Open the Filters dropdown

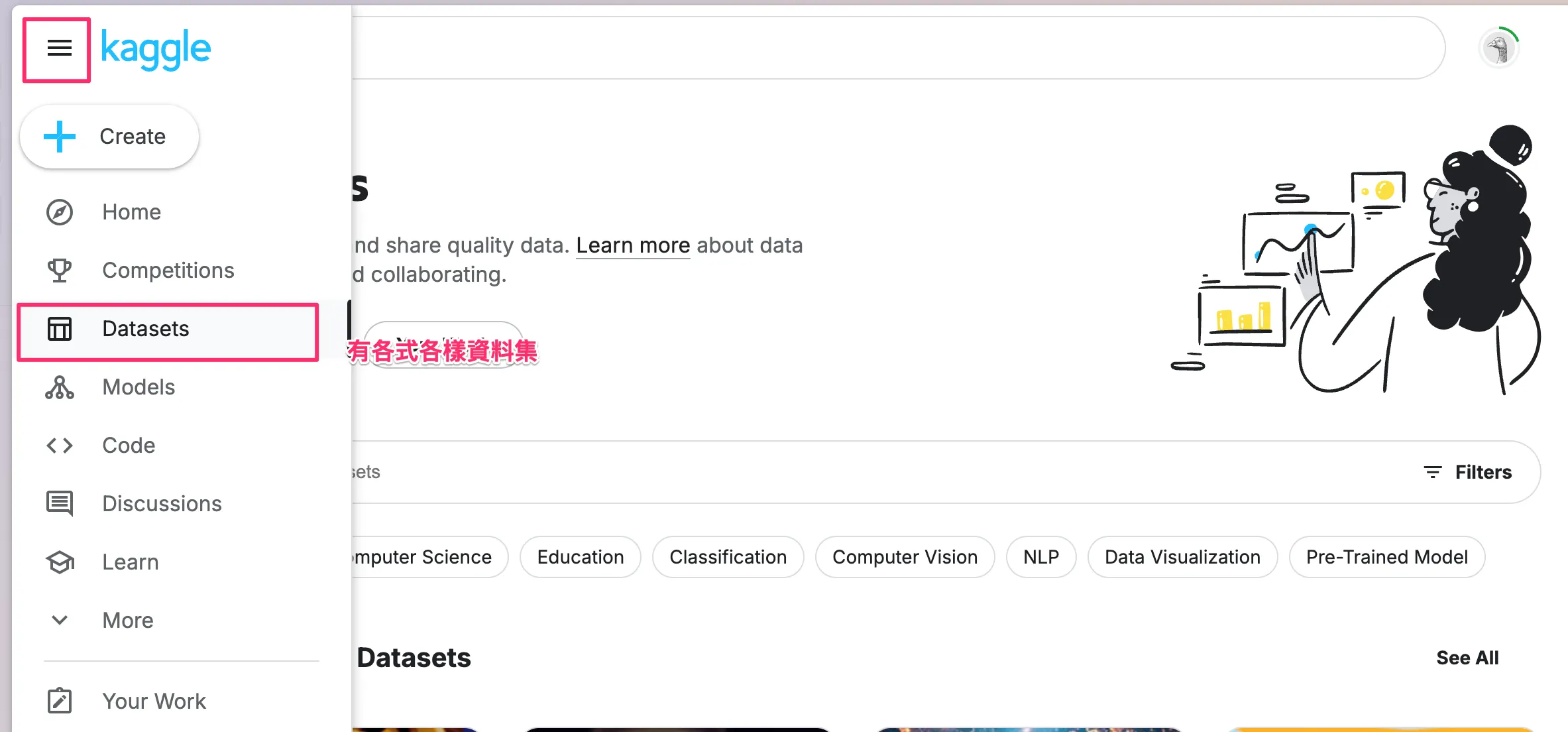tap(1469, 472)
